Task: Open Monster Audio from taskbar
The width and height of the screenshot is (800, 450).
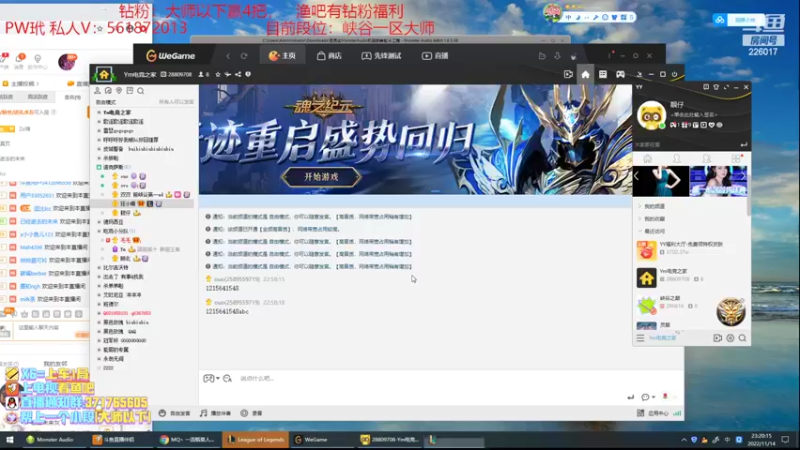Action: tap(50, 439)
